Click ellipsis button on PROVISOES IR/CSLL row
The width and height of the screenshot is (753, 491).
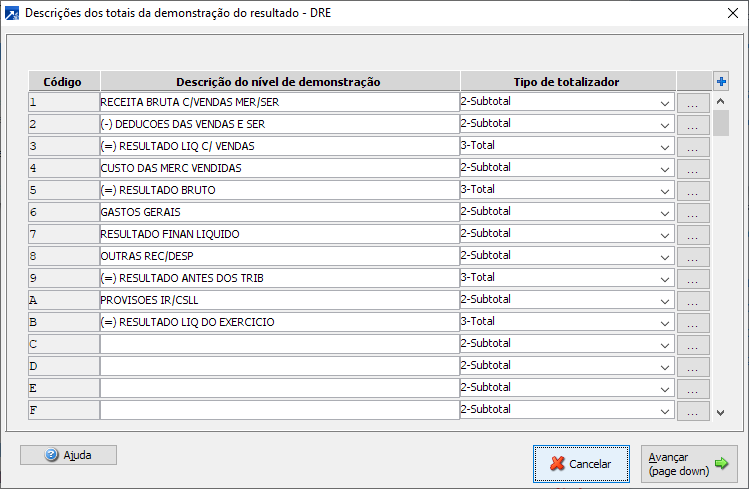(x=692, y=300)
